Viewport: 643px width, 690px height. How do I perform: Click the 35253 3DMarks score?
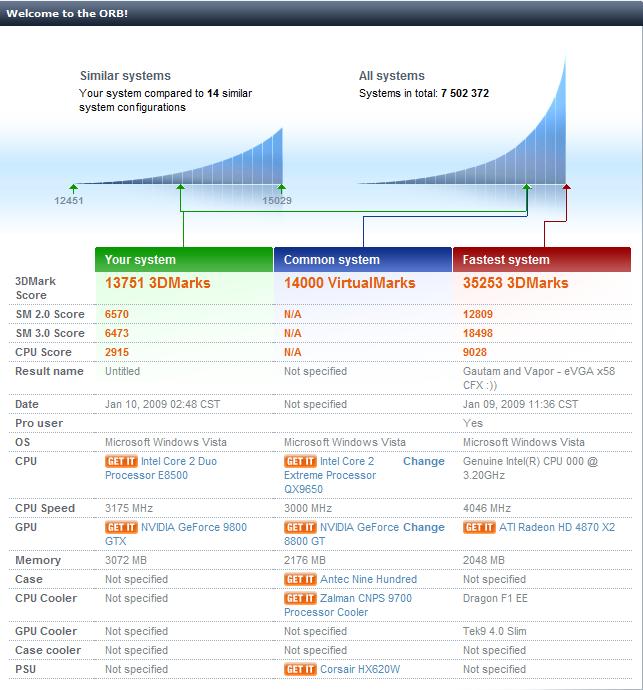(515, 283)
